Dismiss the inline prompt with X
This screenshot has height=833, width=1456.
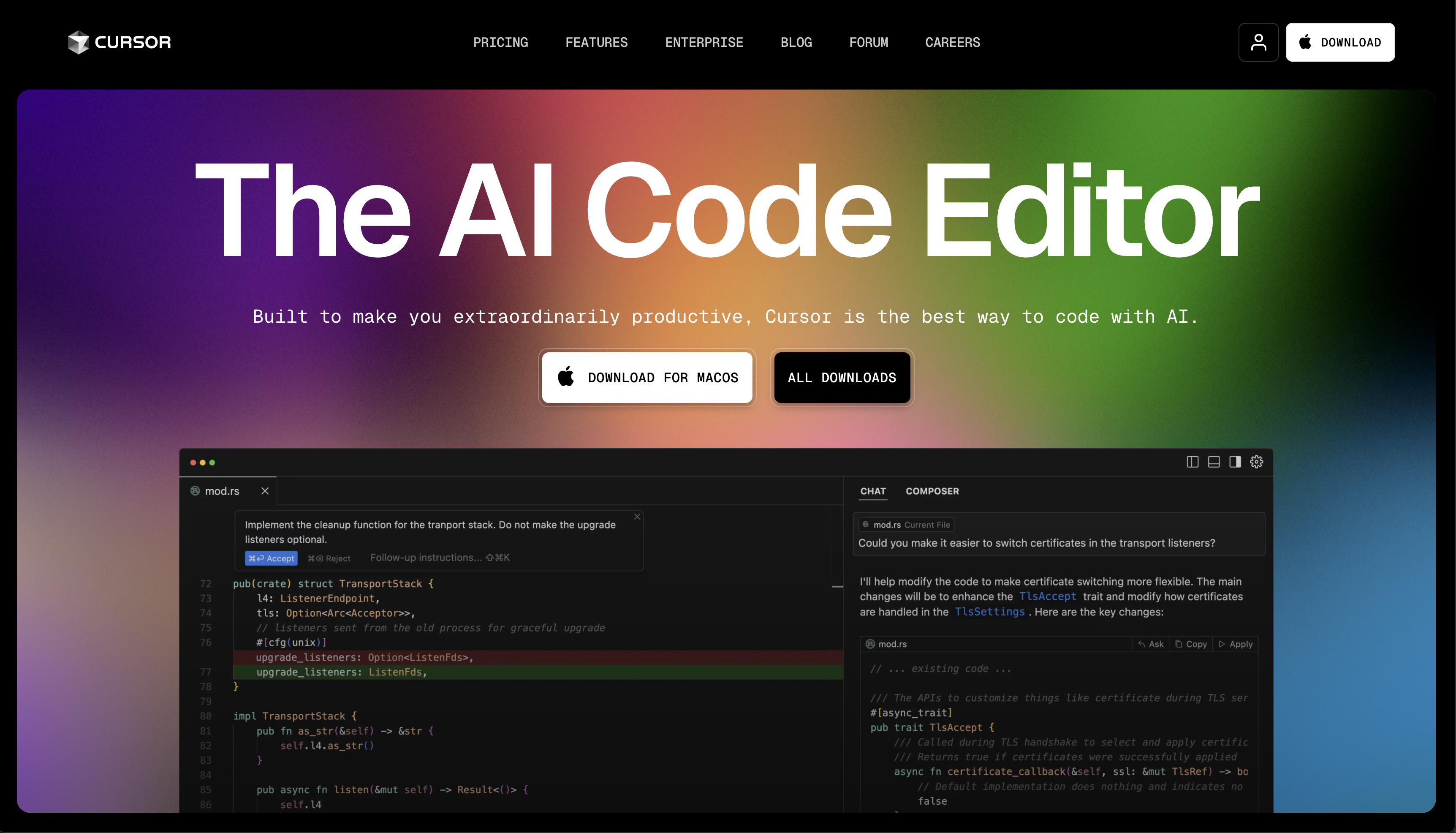click(x=637, y=517)
